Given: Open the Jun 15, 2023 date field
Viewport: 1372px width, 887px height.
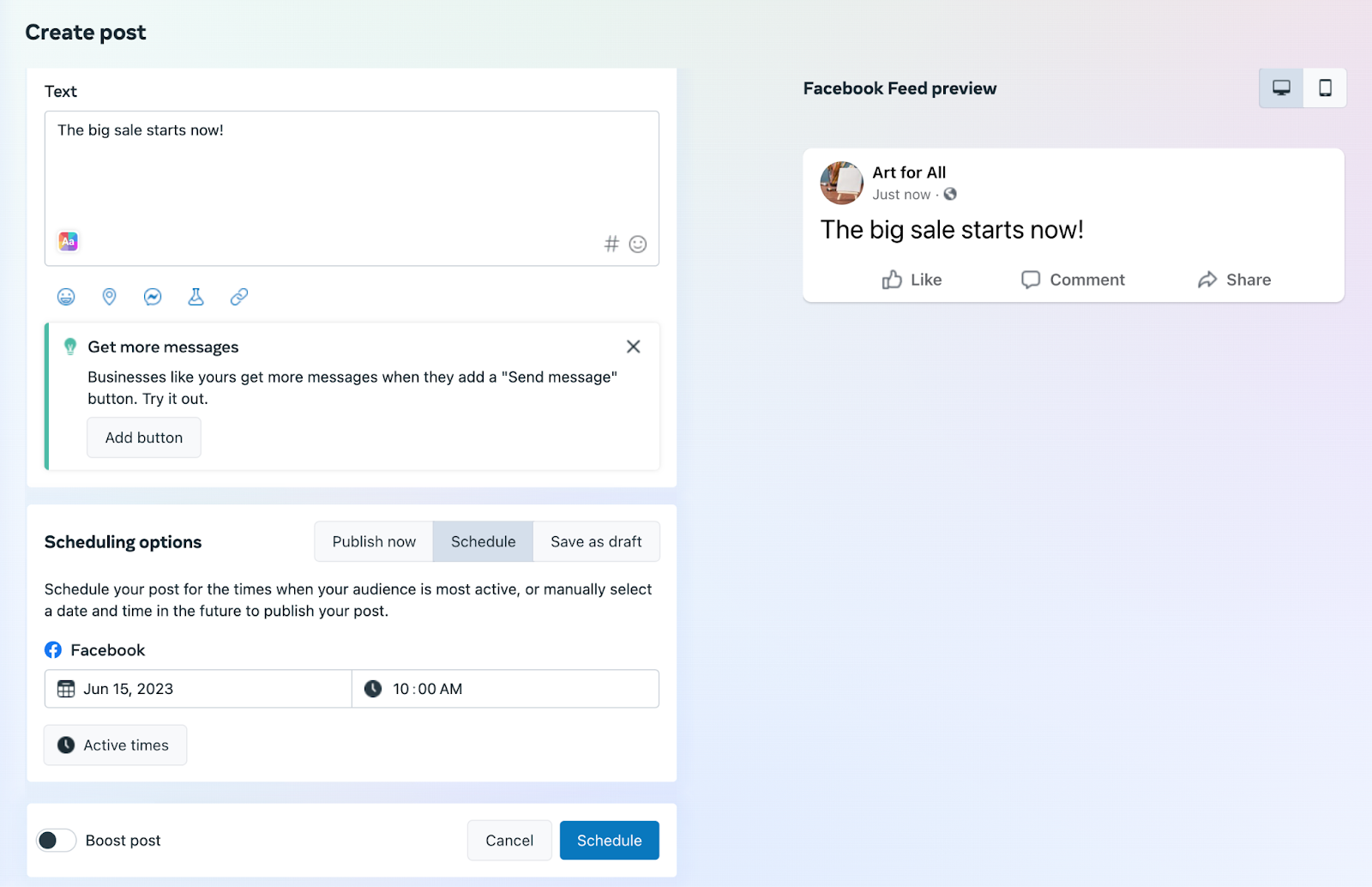Looking at the screenshot, I should click(x=197, y=688).
